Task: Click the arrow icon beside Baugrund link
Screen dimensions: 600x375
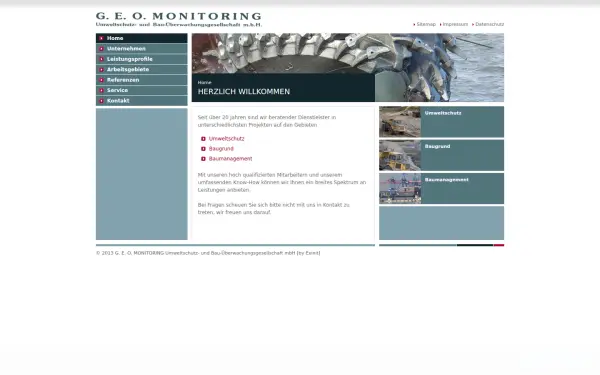Action: click(203, 148)
